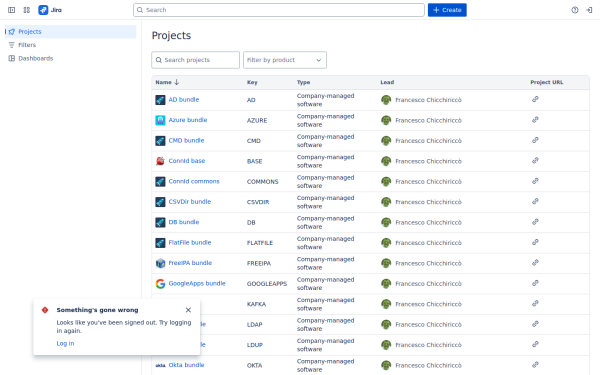Open the ConnId base project
Viewport: 600px width, 375px height.
point(187,161)
